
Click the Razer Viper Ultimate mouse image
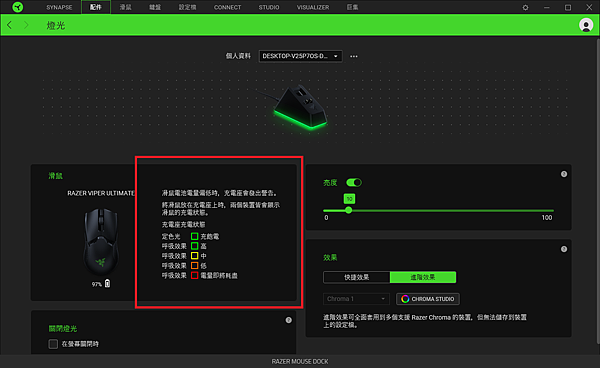click(101, 241)
